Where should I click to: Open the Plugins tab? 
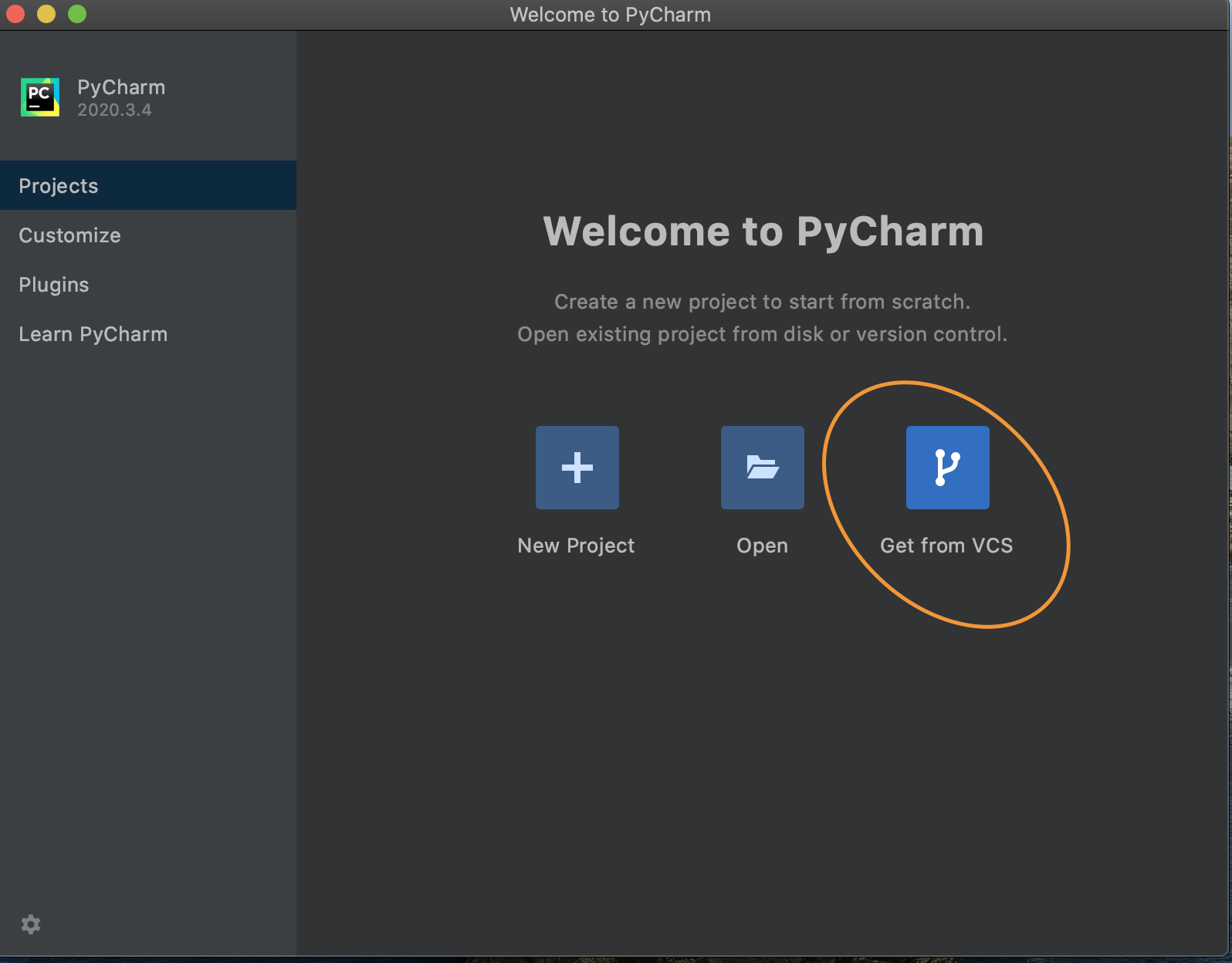(x=148, y=284)
